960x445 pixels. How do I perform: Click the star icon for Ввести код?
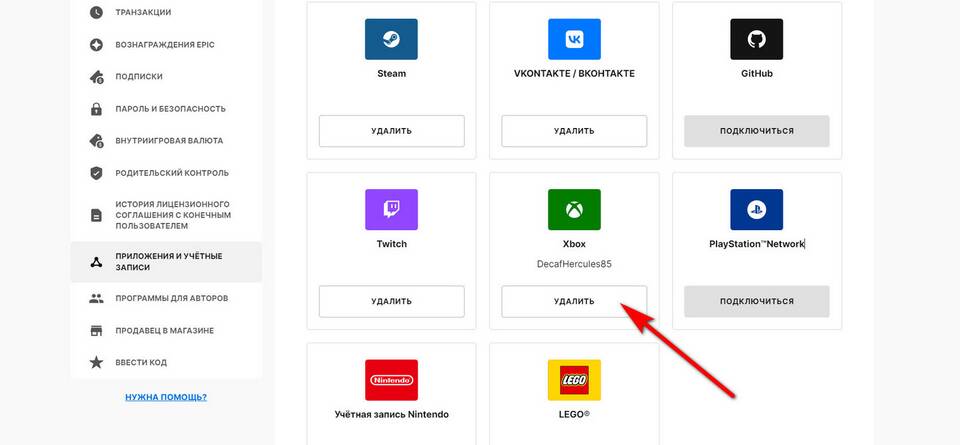96,362
